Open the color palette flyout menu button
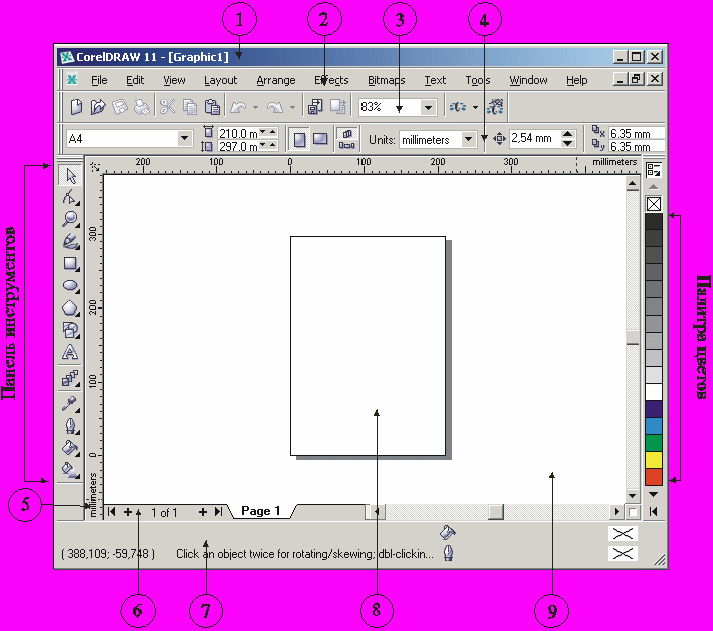Screen dimensions: 713x631 (x=654, y=170)
